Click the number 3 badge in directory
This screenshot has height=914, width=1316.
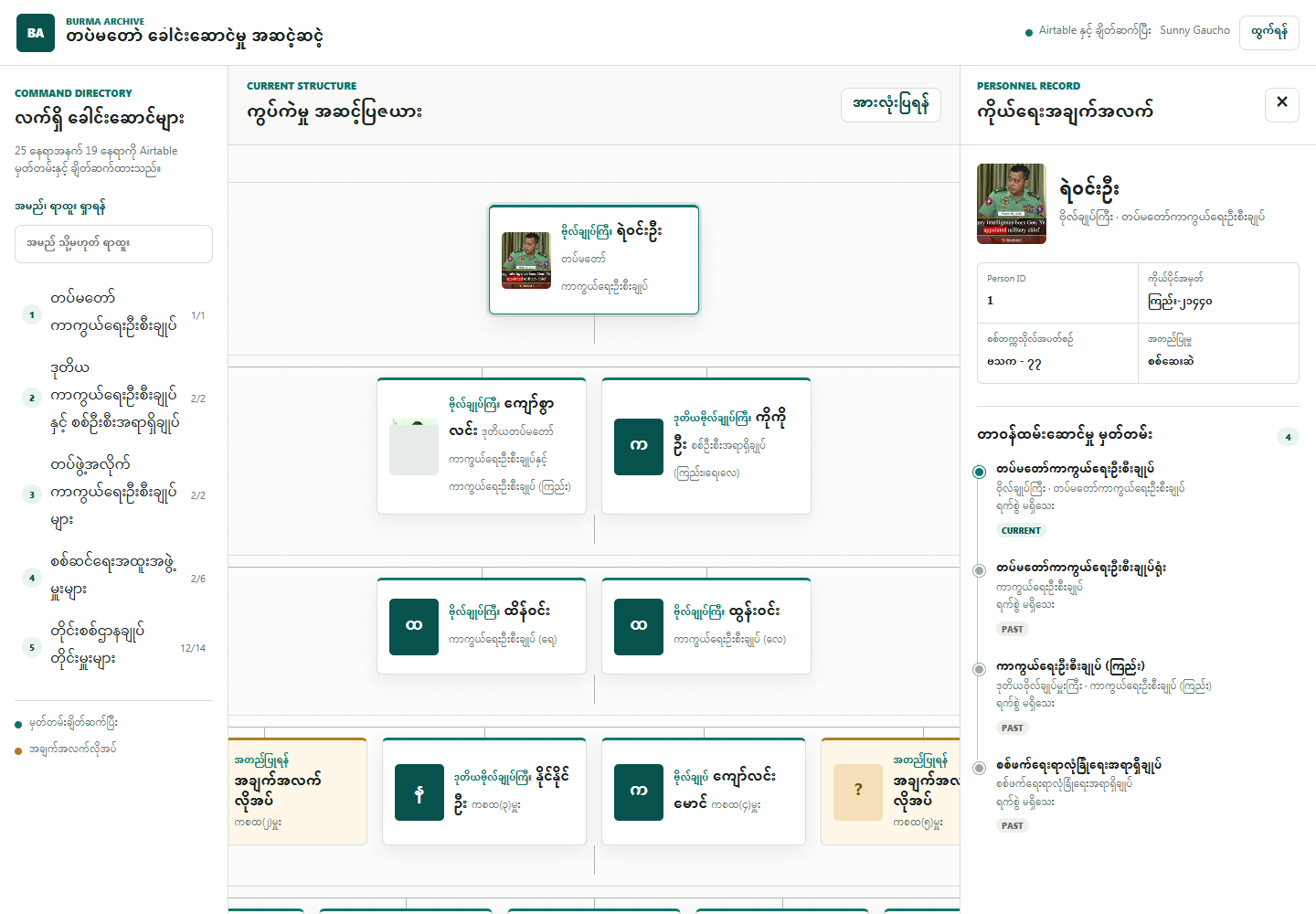(x=32, y=494)
